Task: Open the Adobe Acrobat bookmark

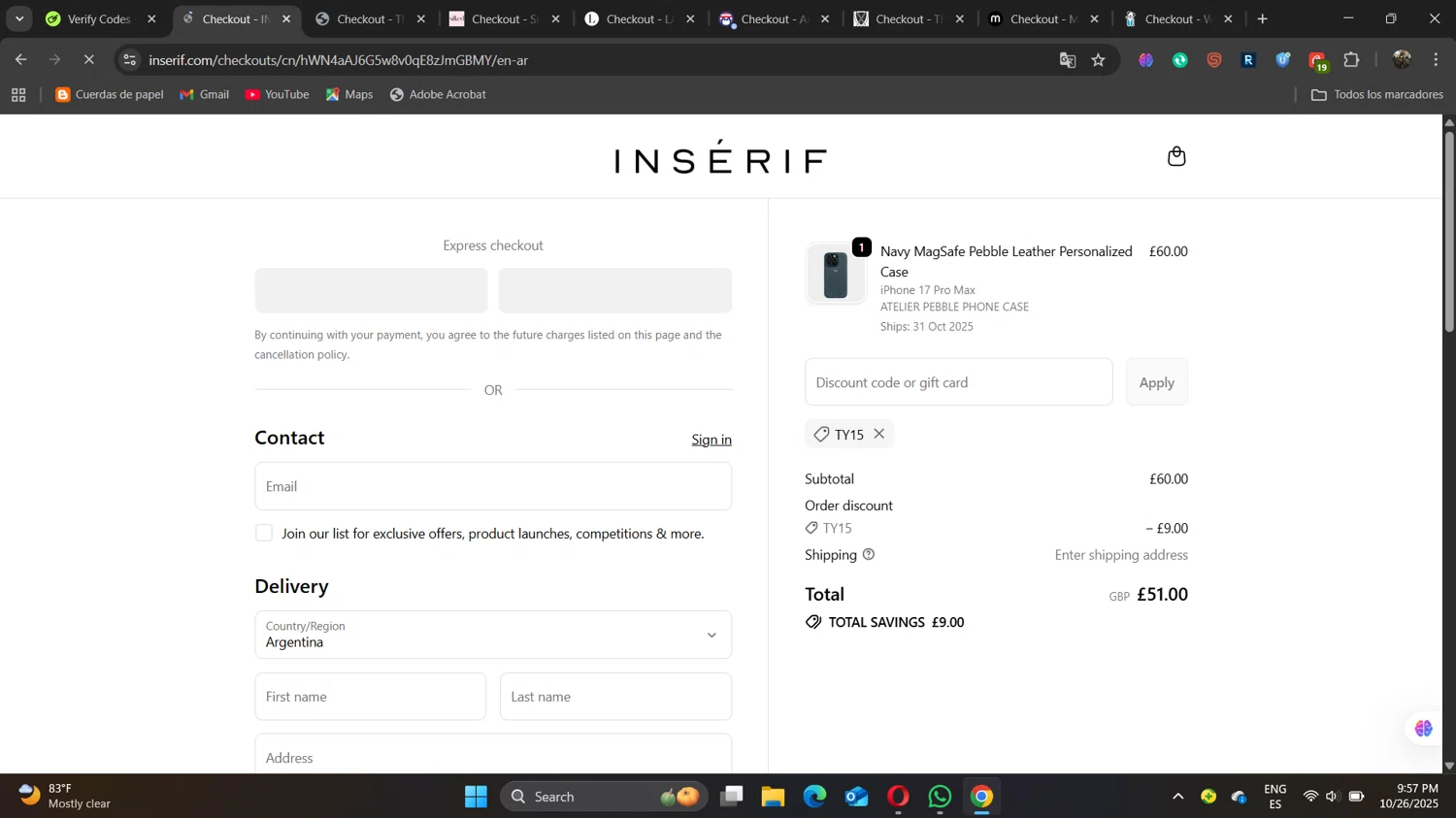Action: [438, 95]
